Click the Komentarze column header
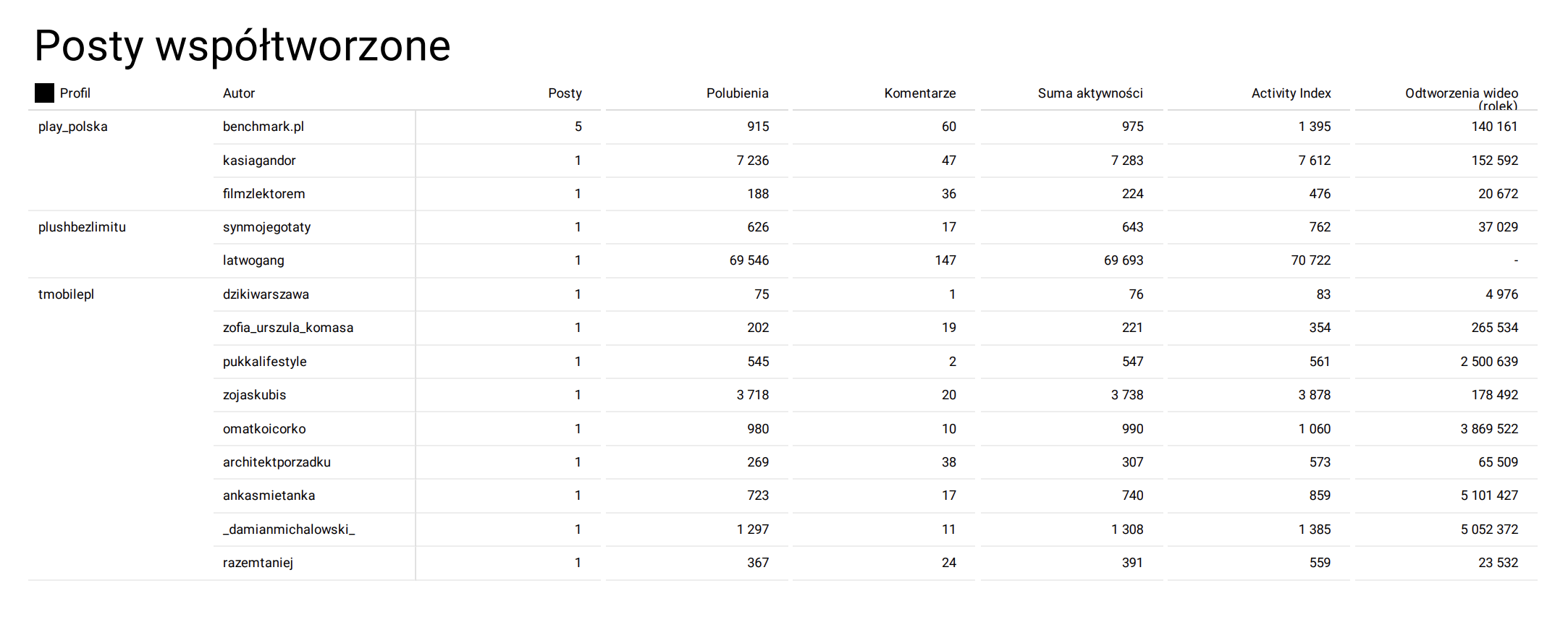 click(x=919, y=93)
